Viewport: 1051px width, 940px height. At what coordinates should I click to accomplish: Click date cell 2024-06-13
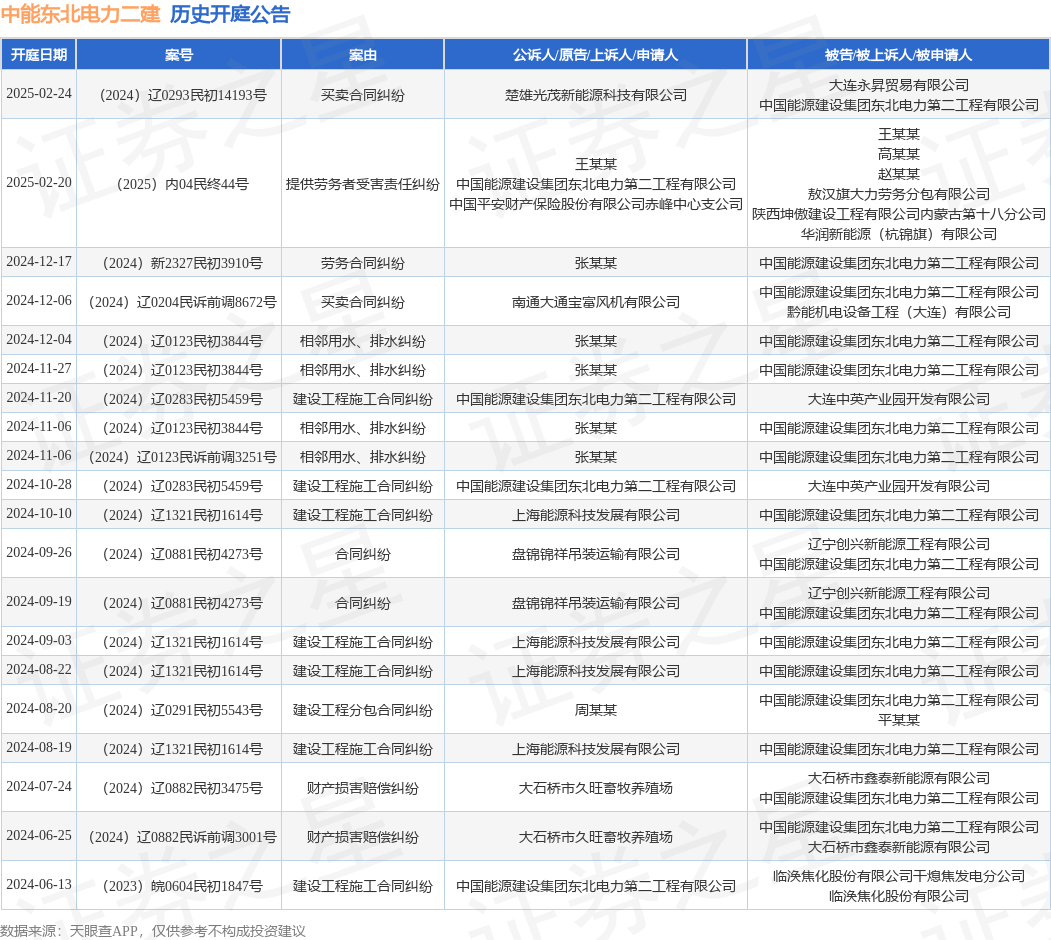tap(39, 884)
